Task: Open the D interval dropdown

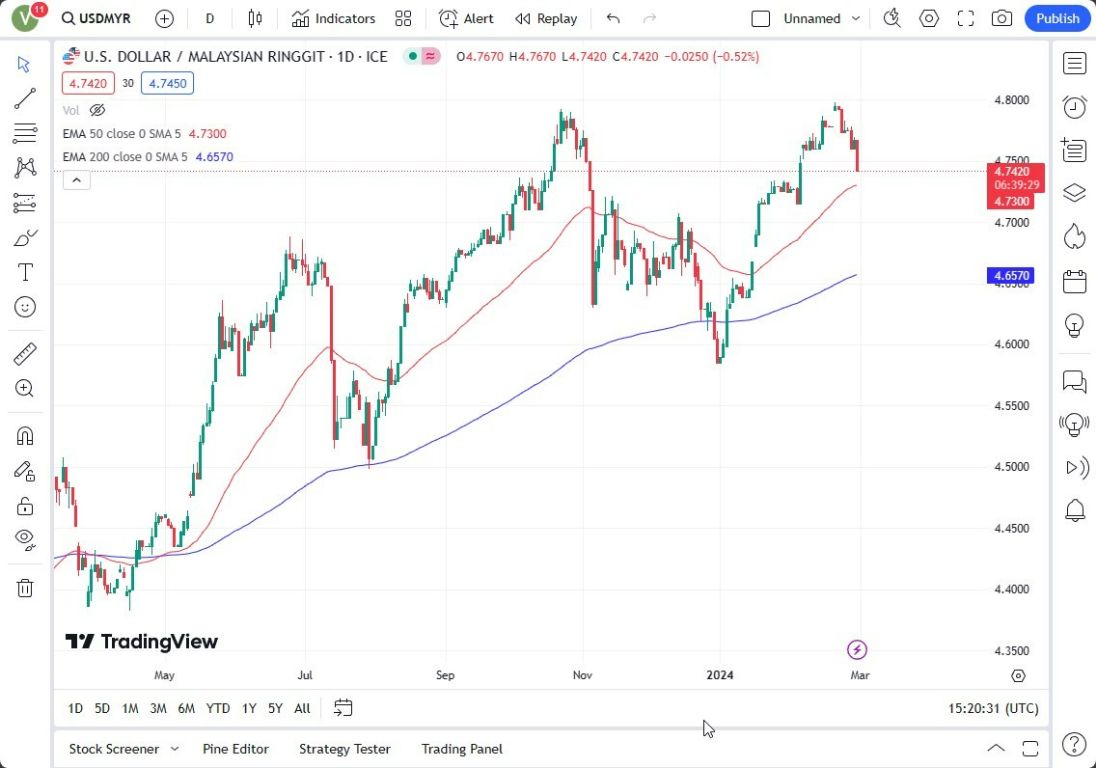Action: click(x=209, y=18)
